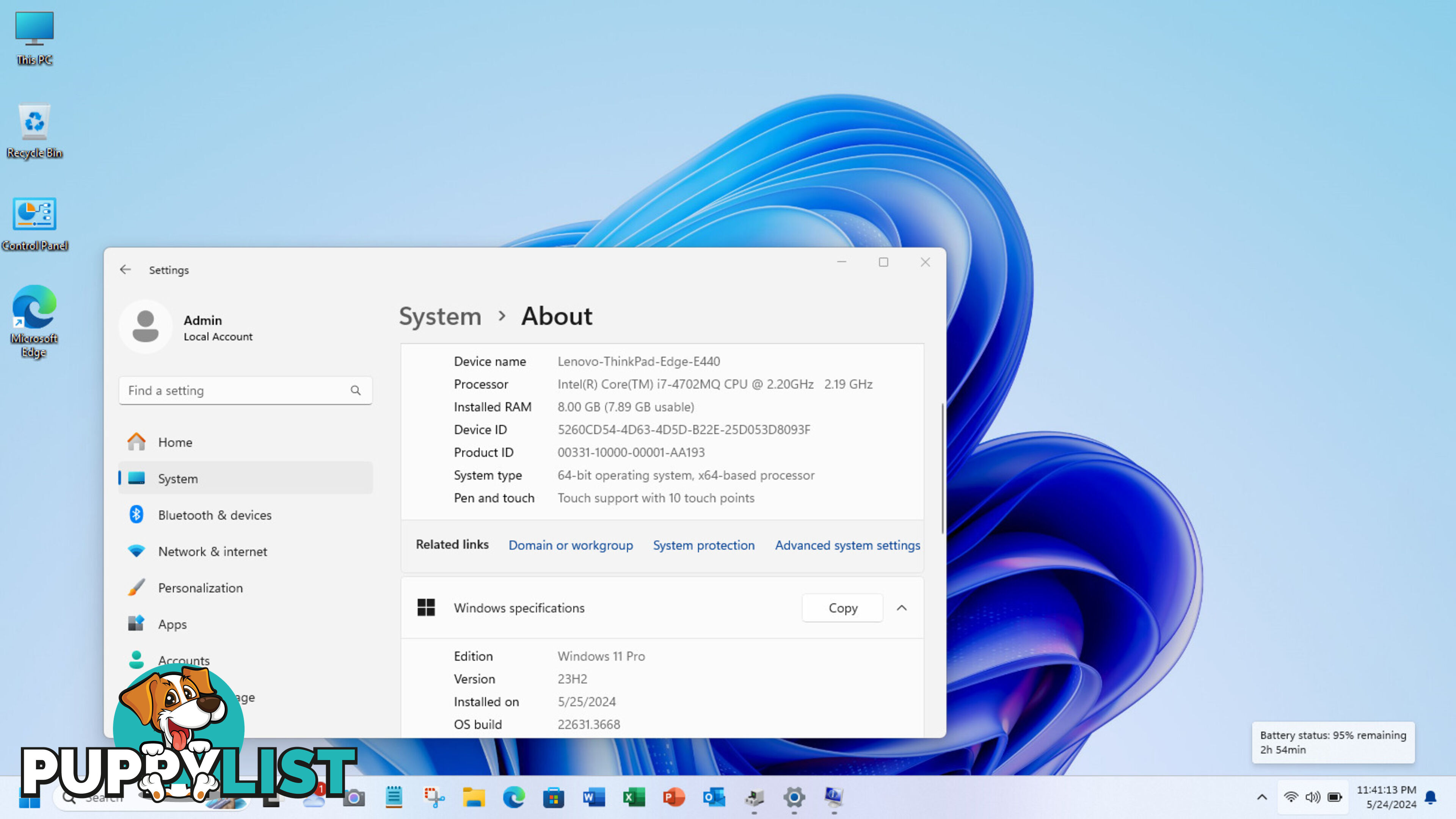Maximize the Settings window
1456x819 pixels.
883,262
